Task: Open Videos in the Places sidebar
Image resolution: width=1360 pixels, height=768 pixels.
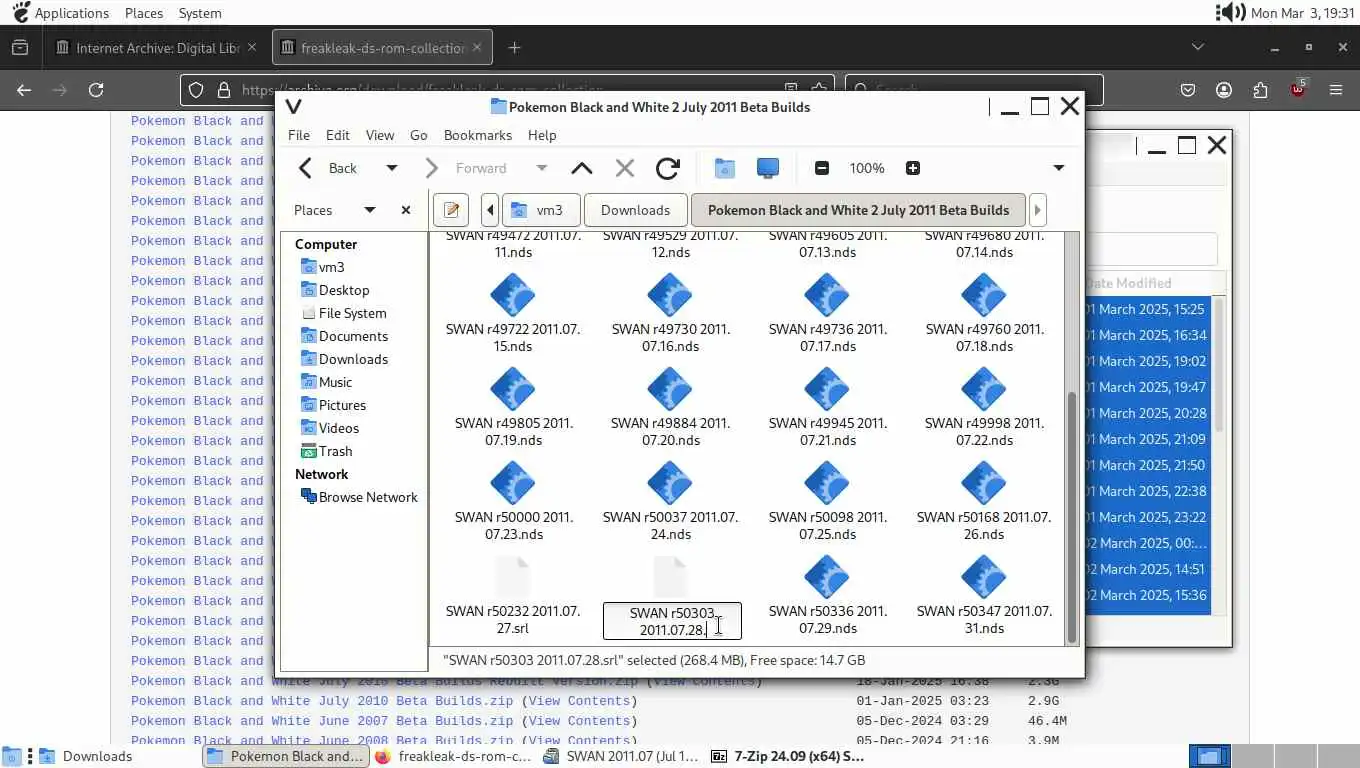Action: tap(329, 428)
